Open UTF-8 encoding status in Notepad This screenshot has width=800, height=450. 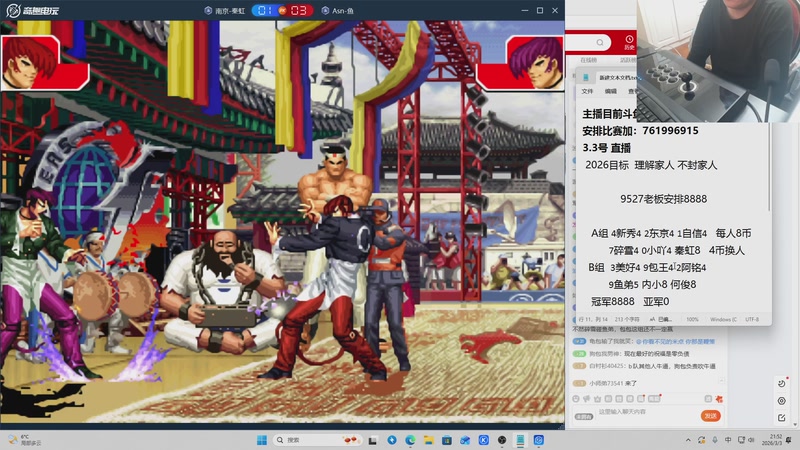[x=752, y=319]
